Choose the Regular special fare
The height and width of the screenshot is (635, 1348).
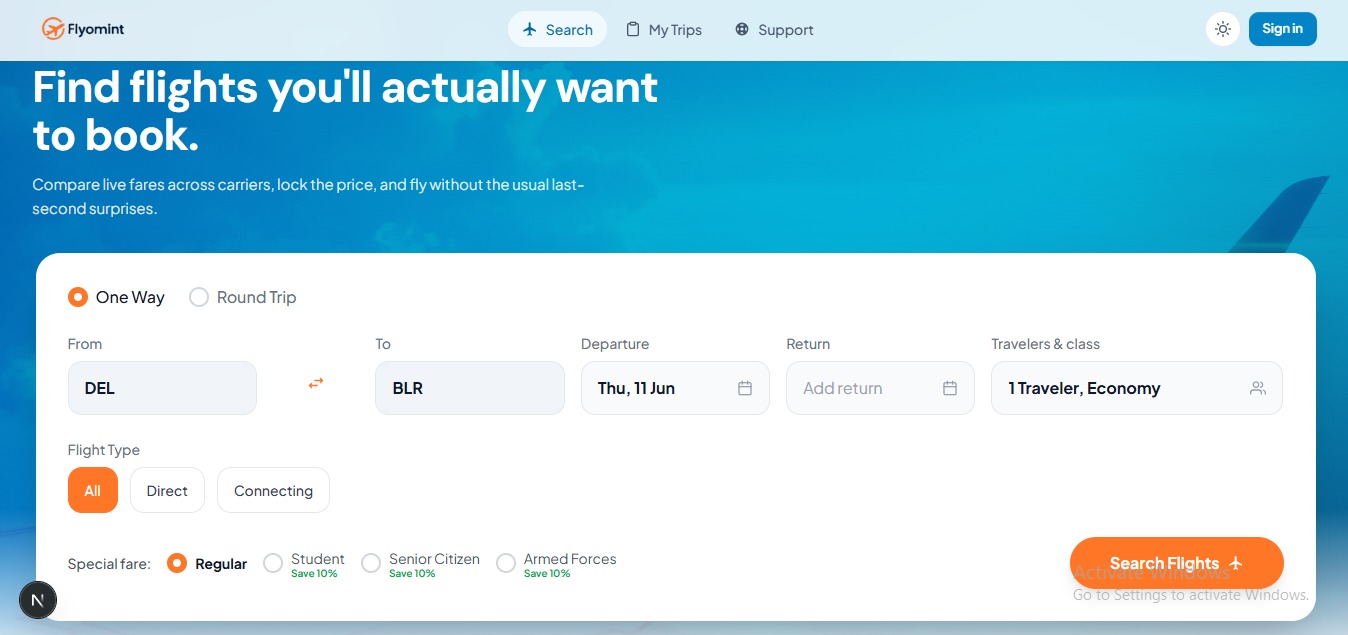207,564
